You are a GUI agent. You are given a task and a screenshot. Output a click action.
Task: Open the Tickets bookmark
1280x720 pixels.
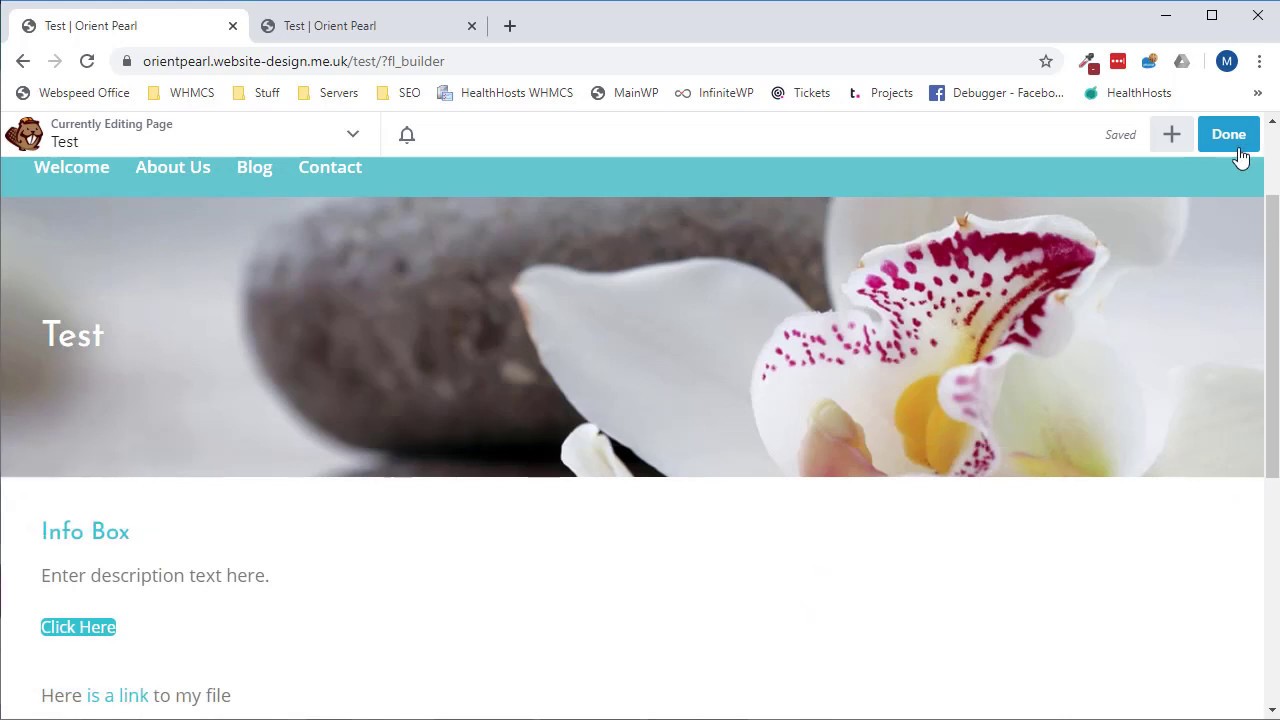(x=801, y=93)
